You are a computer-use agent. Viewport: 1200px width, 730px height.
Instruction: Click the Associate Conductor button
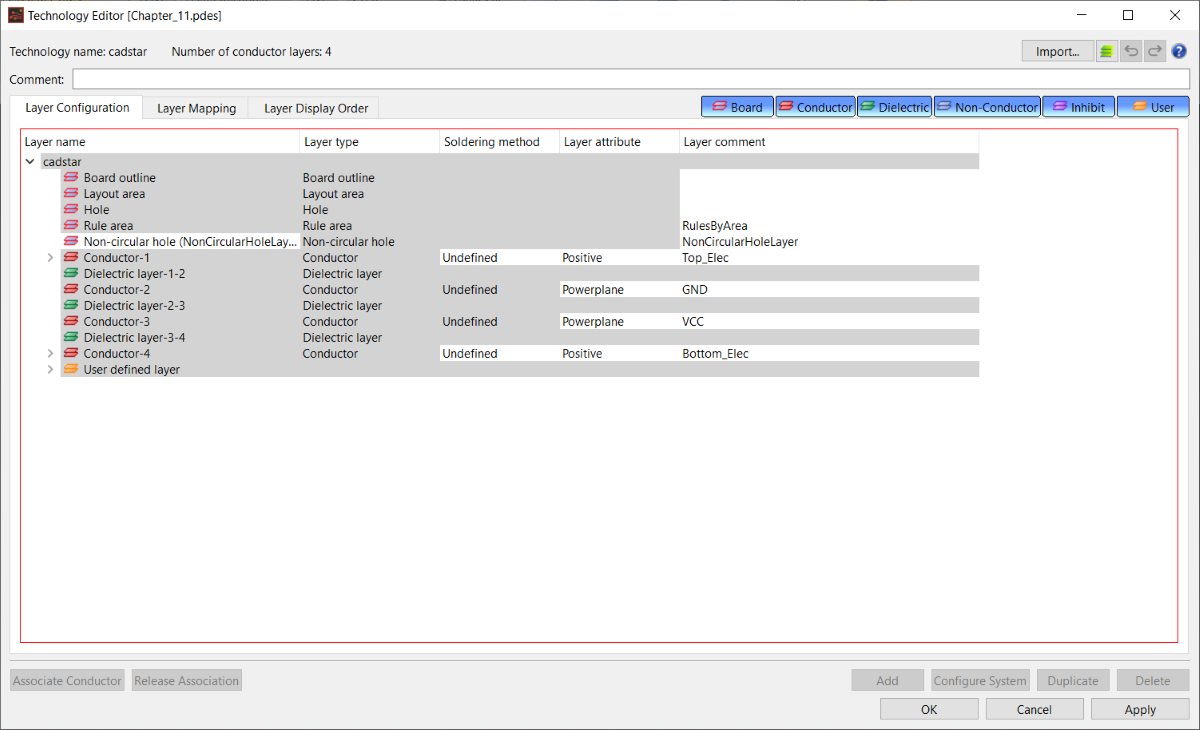[x=67, y=681]
